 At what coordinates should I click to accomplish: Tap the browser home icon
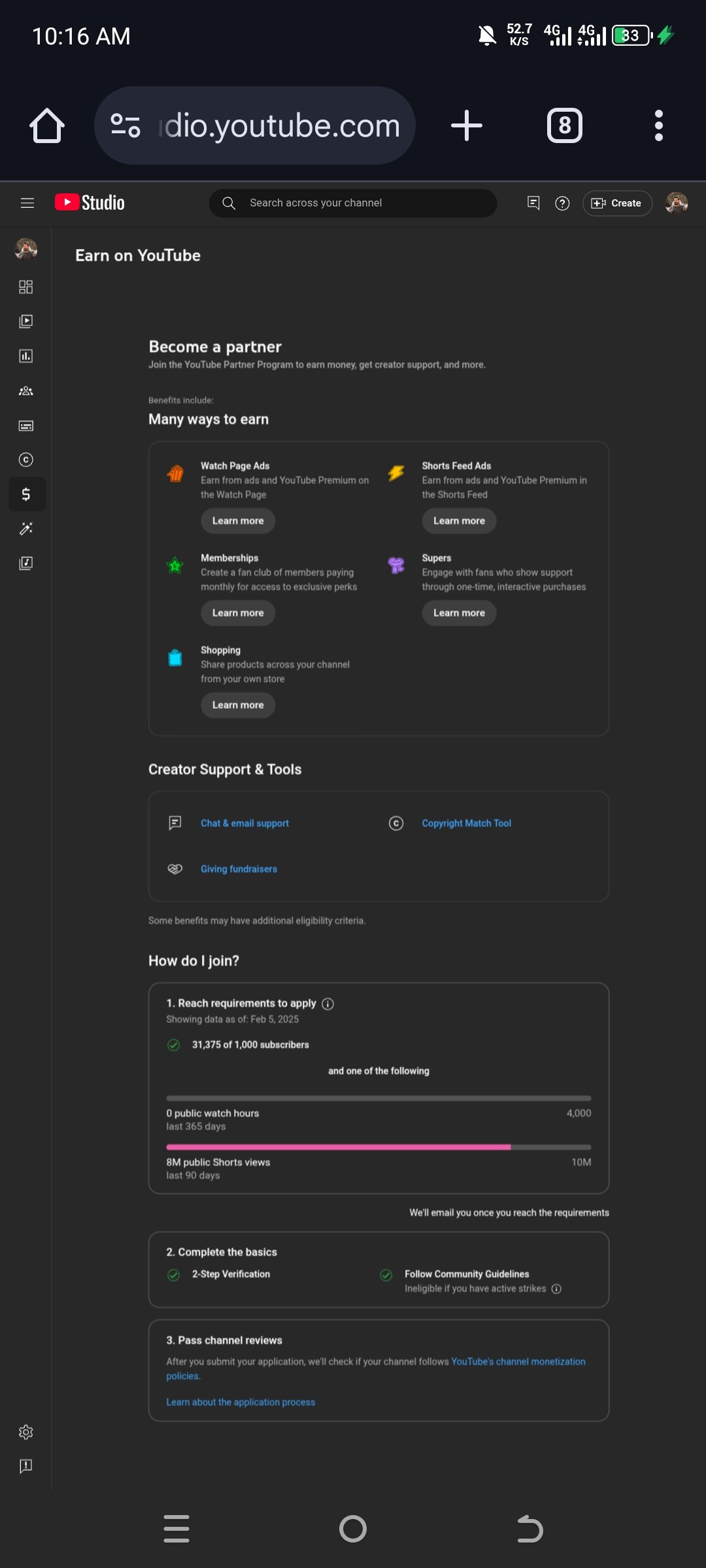point(47,125)
